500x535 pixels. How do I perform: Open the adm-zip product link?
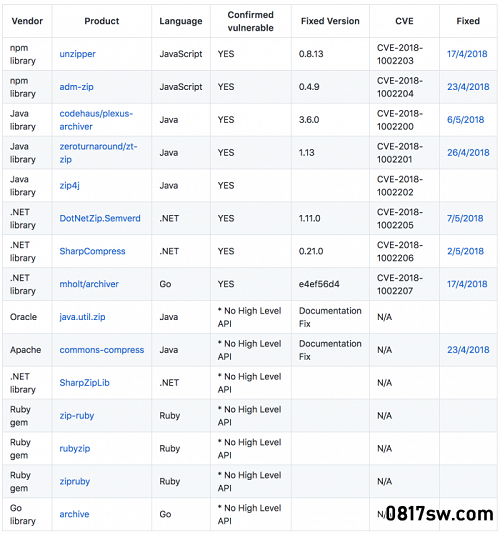click(76, 87)
